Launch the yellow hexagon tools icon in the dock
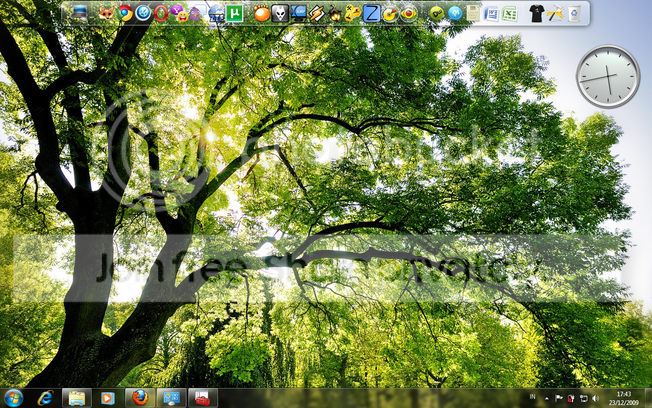 [x=353, y=13]
